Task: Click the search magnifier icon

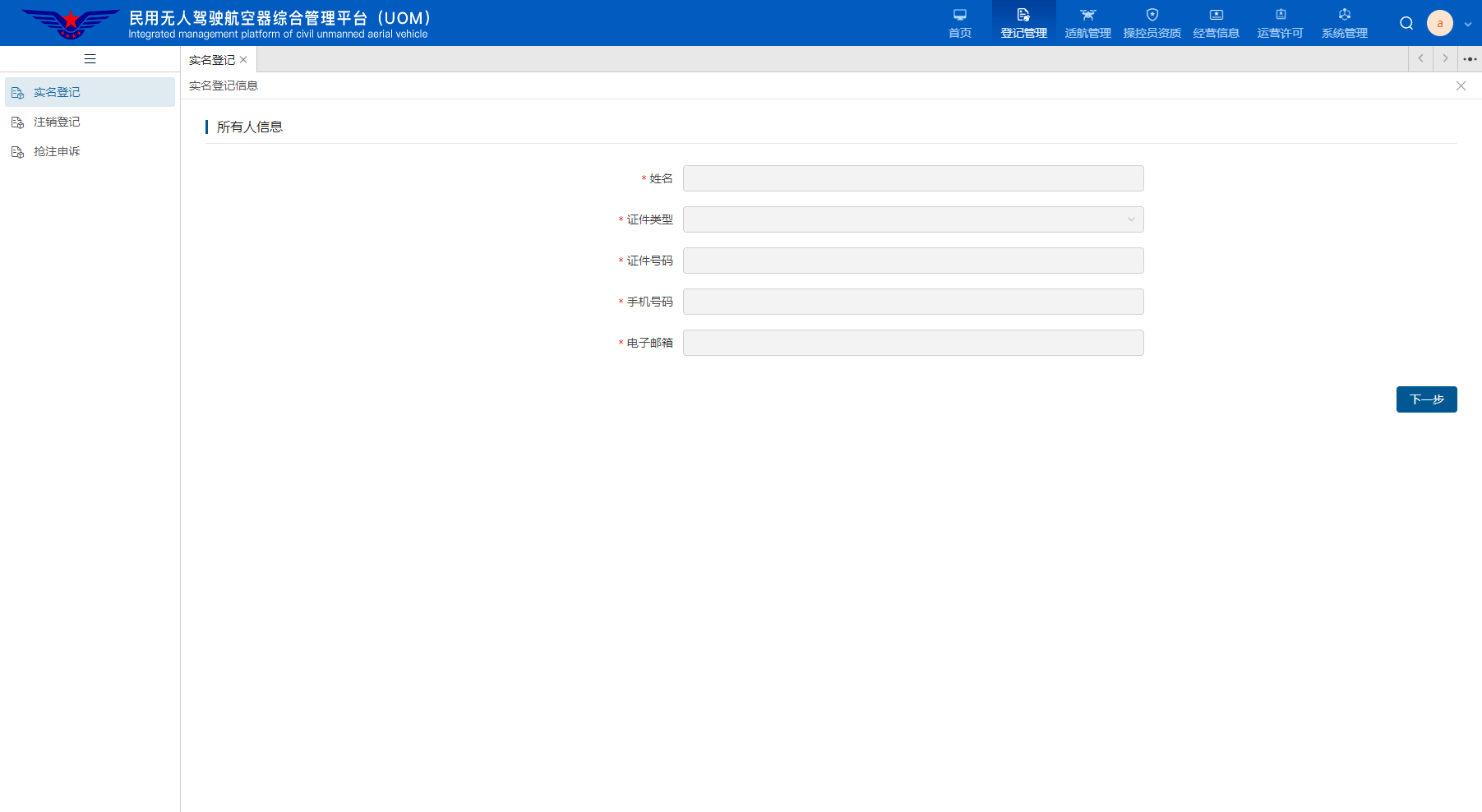Action: coord(1406,23)
